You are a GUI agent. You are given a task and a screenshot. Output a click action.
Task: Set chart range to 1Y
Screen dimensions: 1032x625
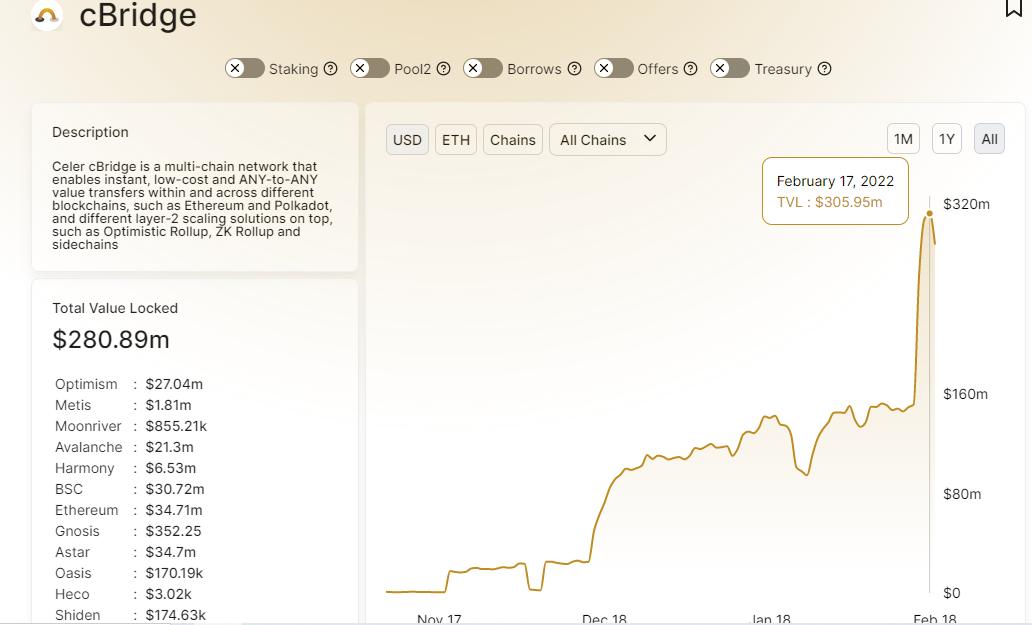pos(946,140)
